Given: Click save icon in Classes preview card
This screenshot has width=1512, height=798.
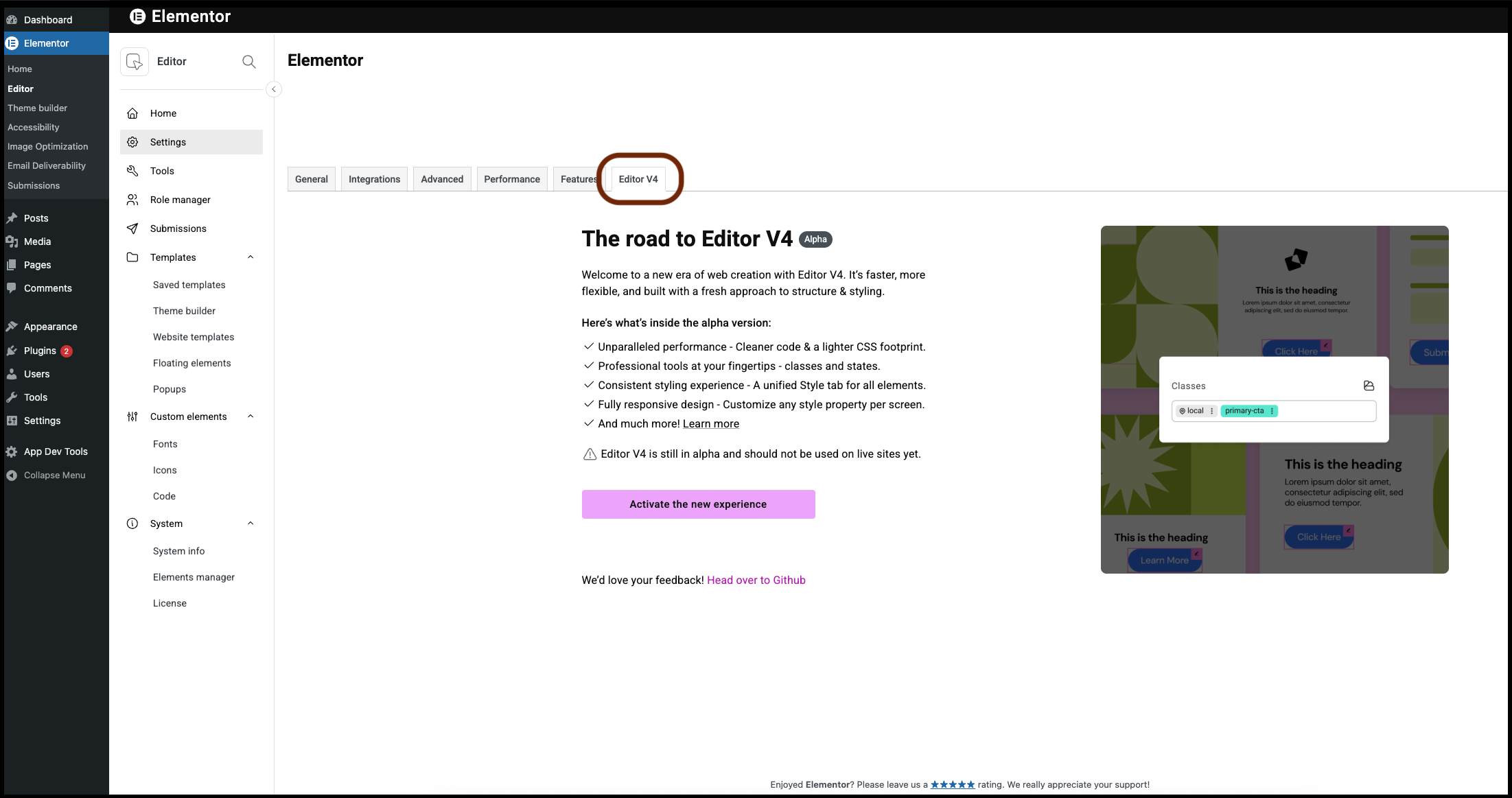Looking at the screenshot, I should click(1369, 386).
